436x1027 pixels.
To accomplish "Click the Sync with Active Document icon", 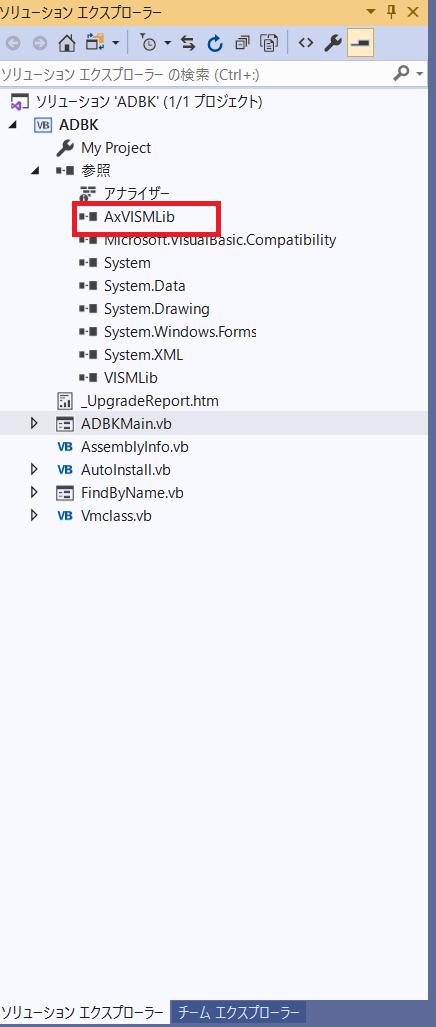I will pos(188,43).
